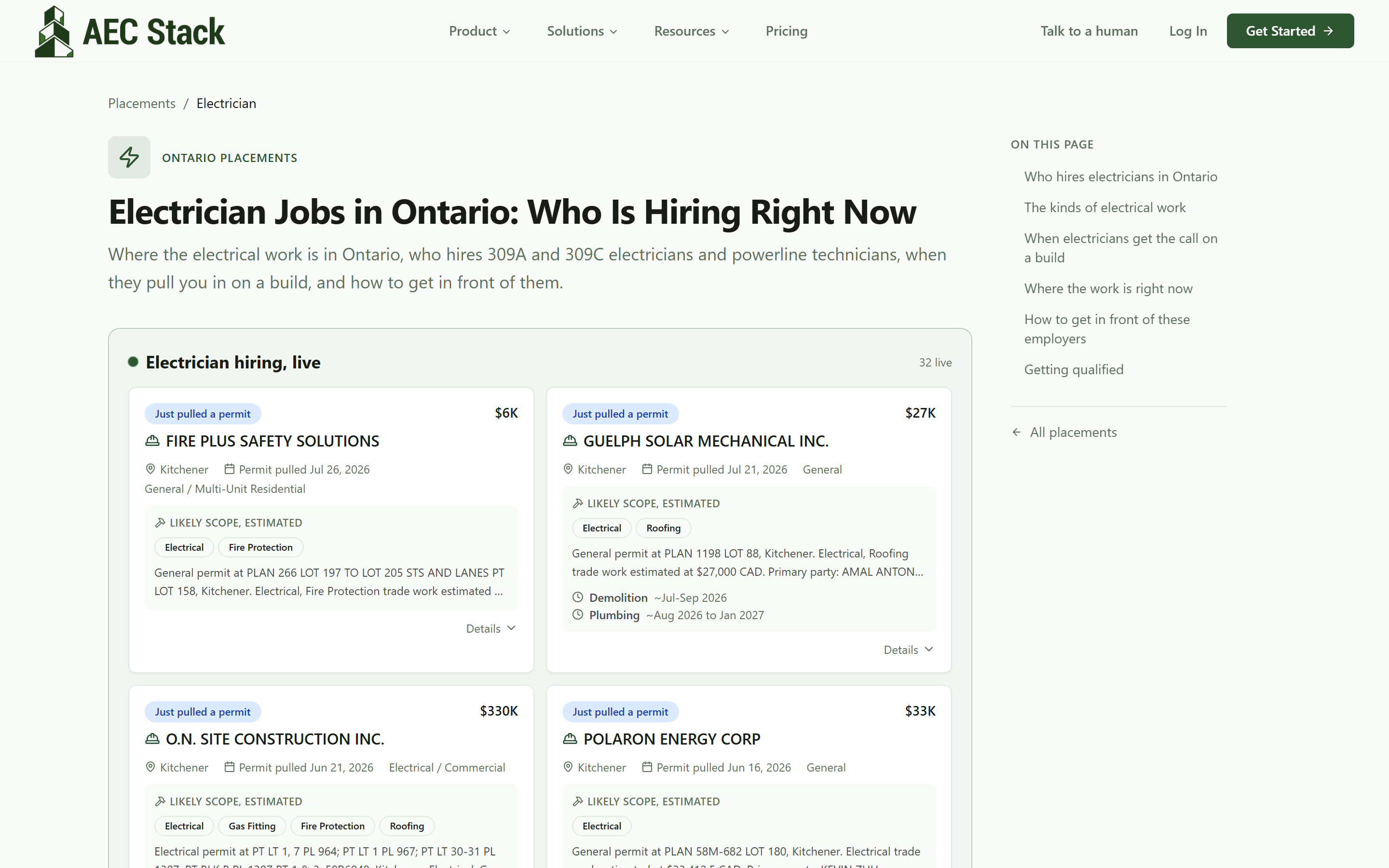
Task: Click the Electrician breadcrumb item
Action: 226,103
